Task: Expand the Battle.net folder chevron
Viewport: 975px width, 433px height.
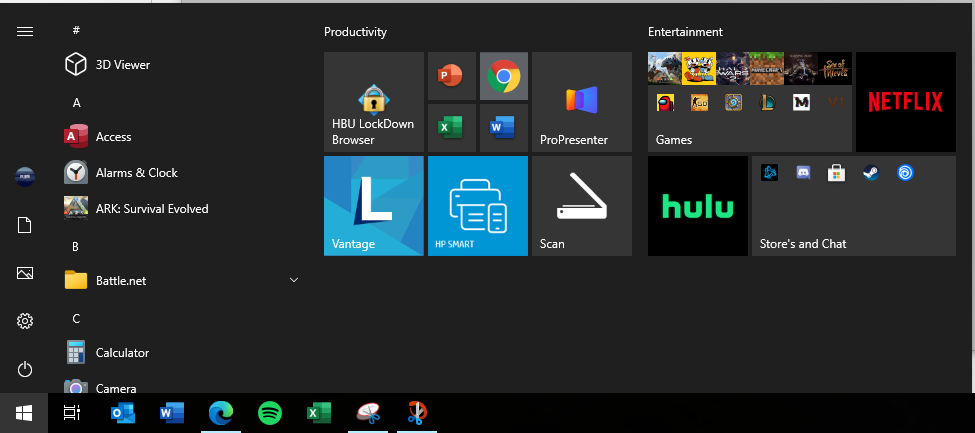Action: click(x=294, y=281)
